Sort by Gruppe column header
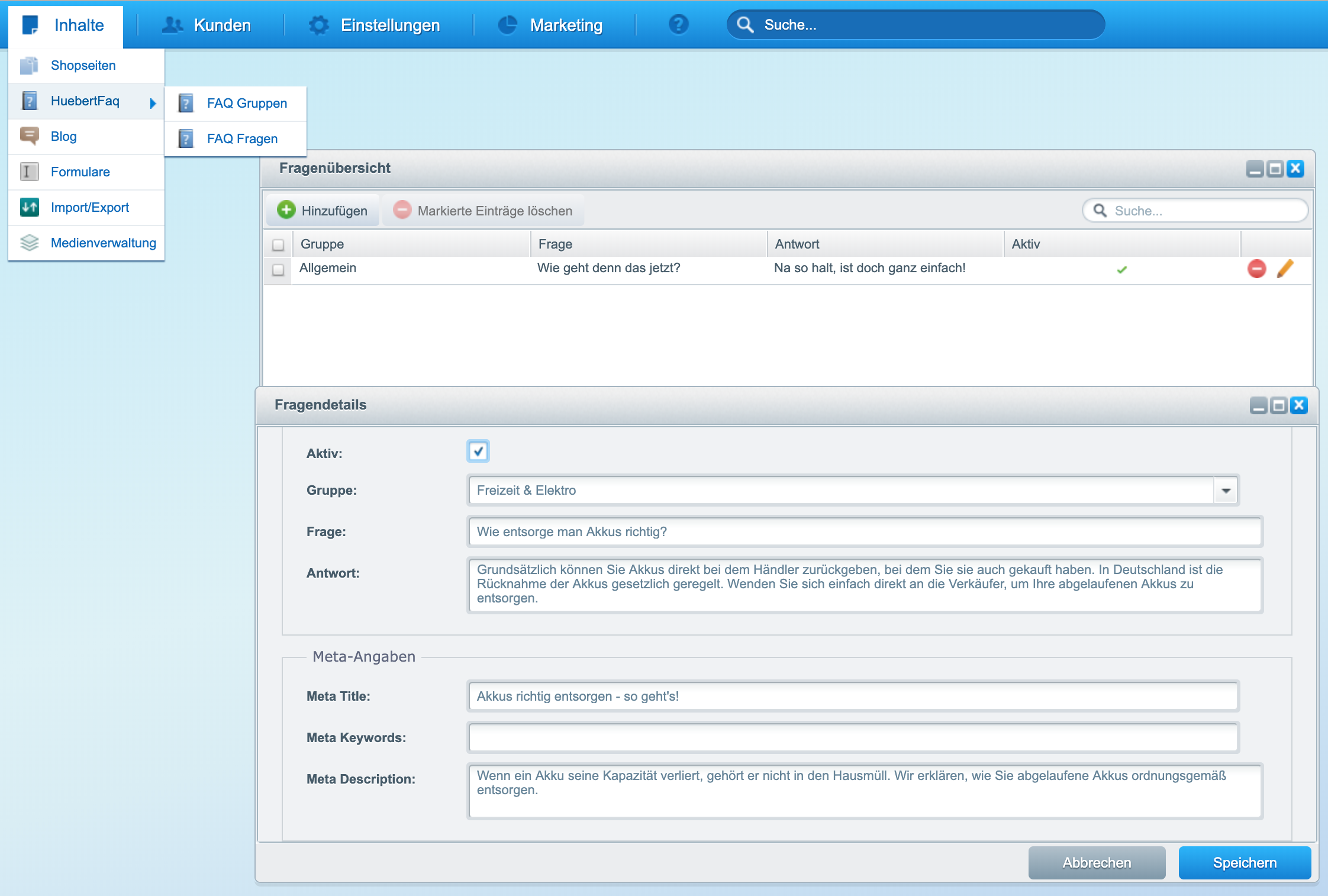 411,244
